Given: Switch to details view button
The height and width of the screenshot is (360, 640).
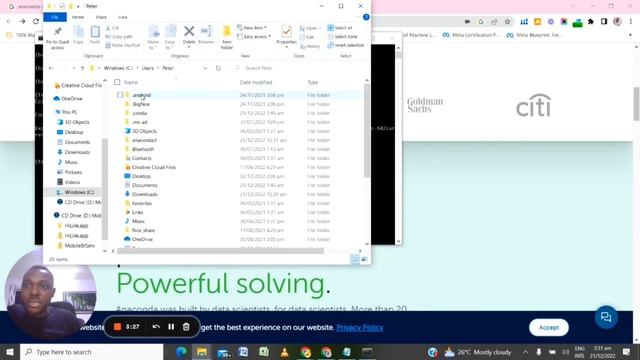Looking at the screenshot, I should click(x=355, y=259).
